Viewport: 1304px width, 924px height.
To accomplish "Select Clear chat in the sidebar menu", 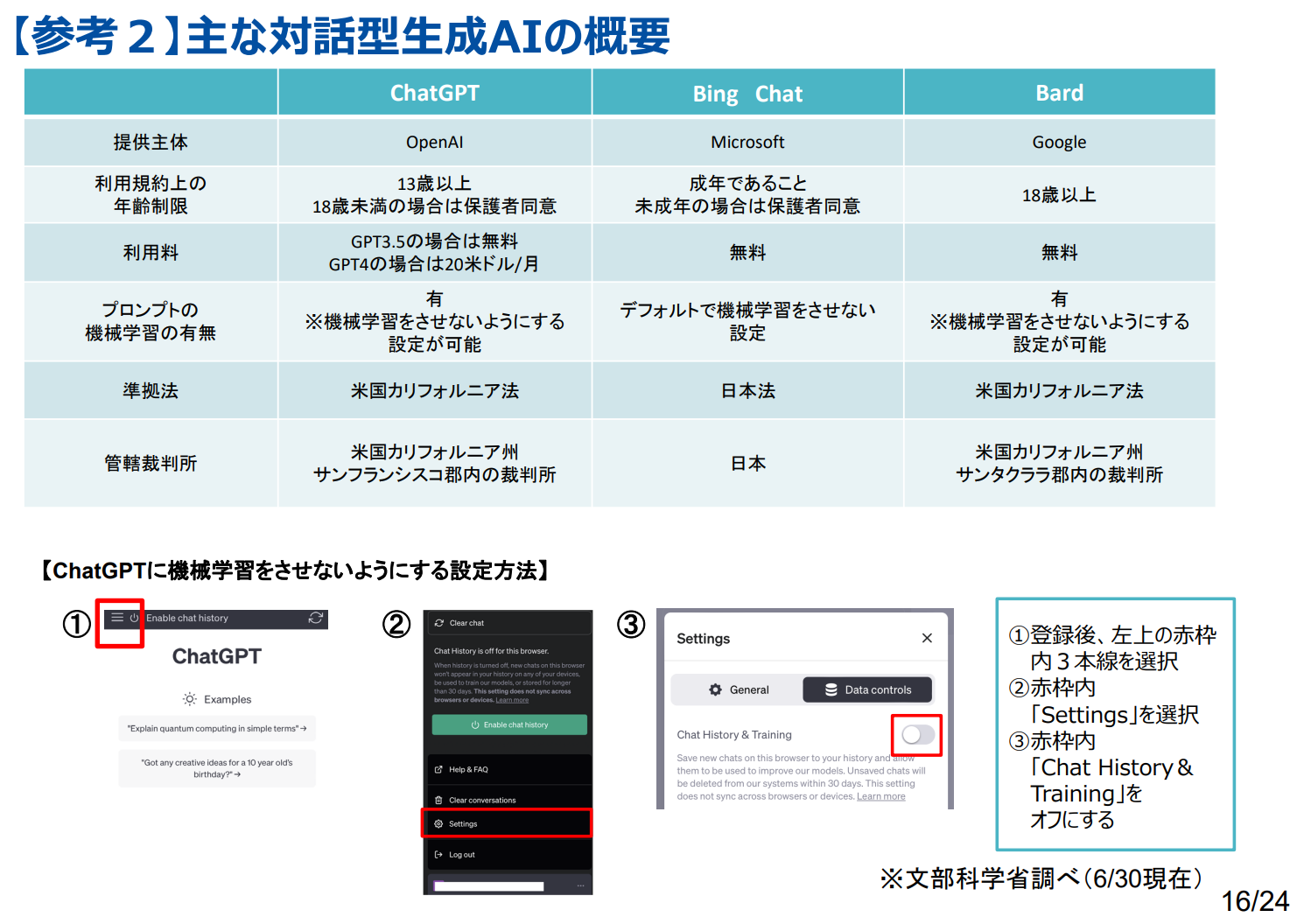I will point(508,623).
